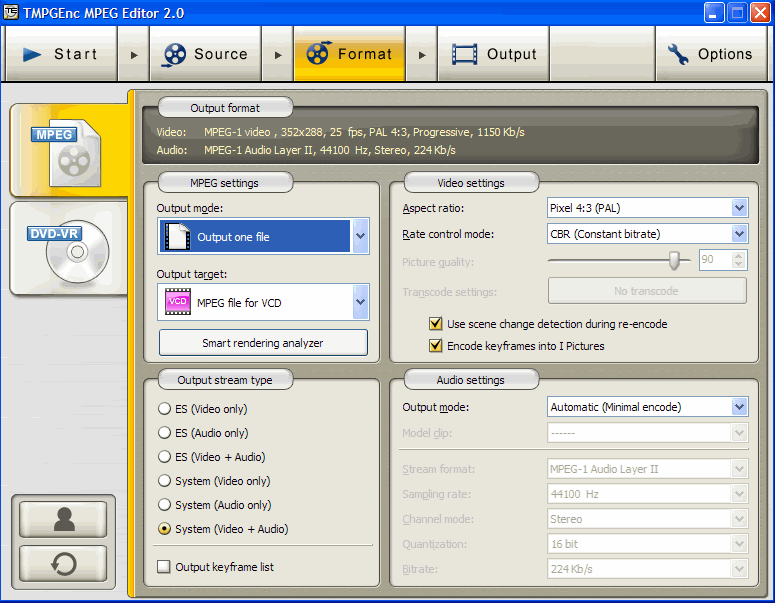Close the TMPGEnc MPEG Editor window
This screenshot has width=775, height=603.
coord(760,13)
